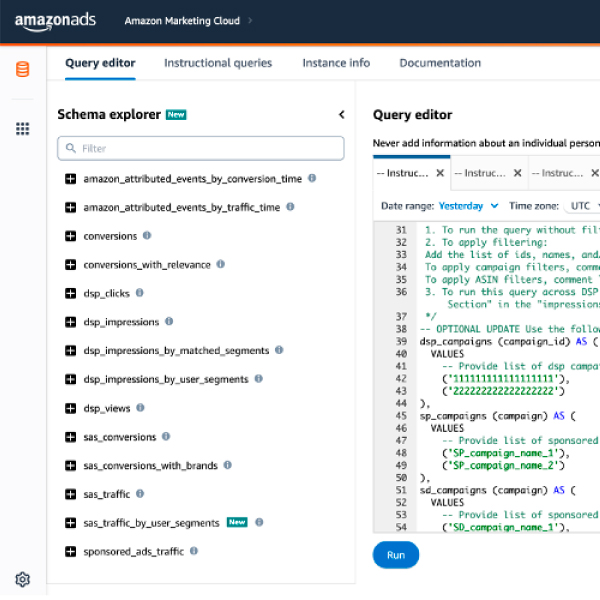Show info for sas_conversions_with_brands

228,465
